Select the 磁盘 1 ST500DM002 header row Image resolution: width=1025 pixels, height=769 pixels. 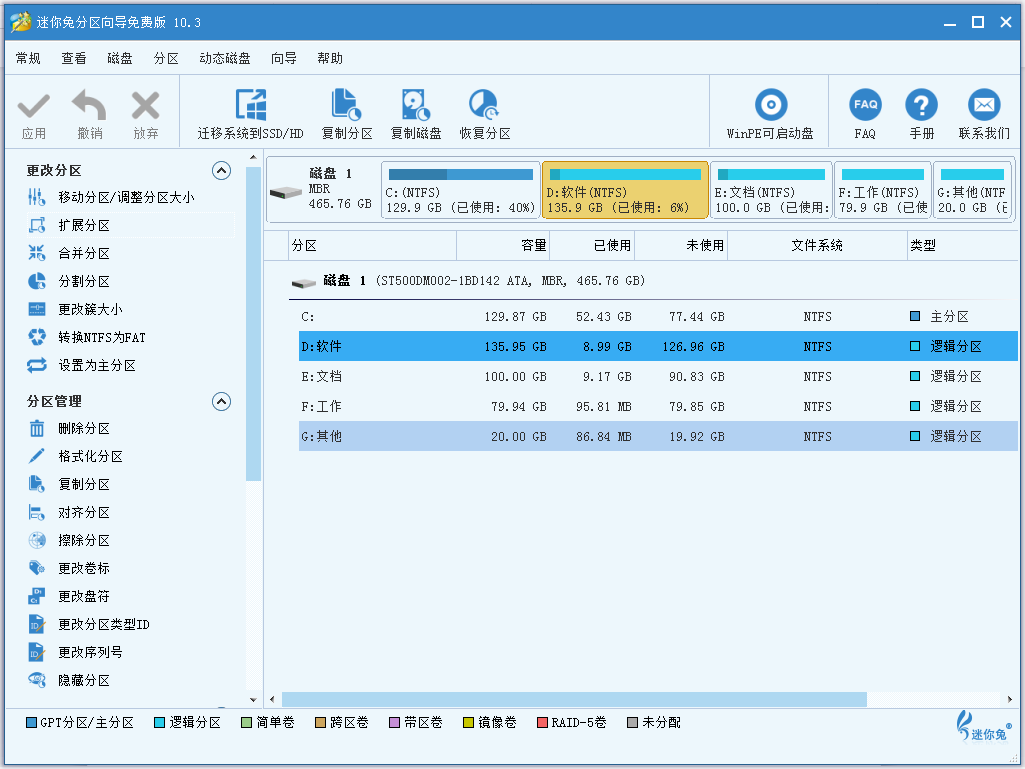click(653, 281)
